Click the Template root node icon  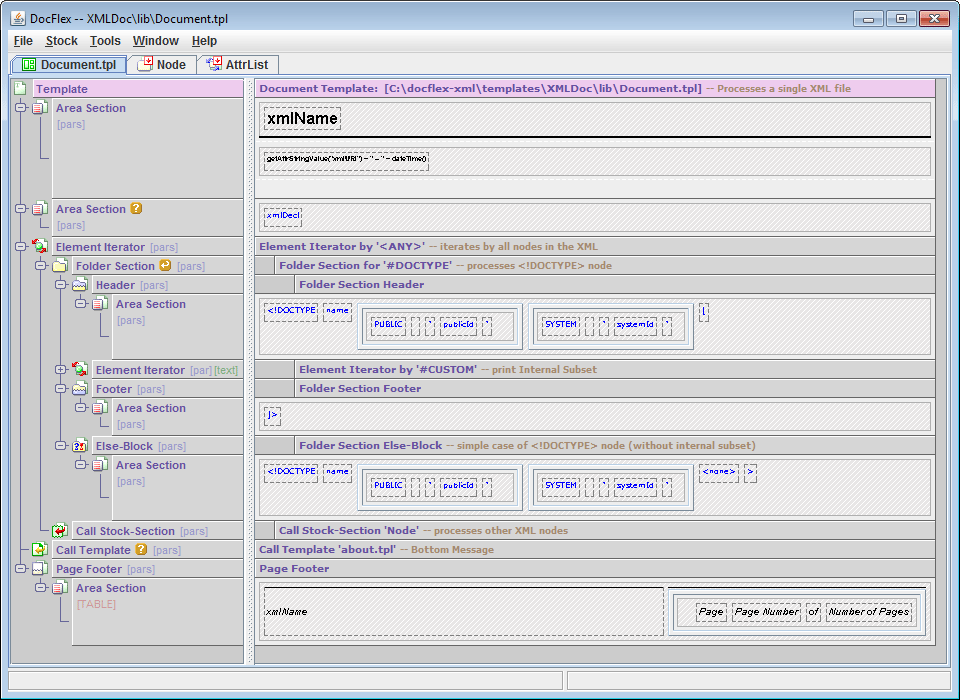[20, 89]
